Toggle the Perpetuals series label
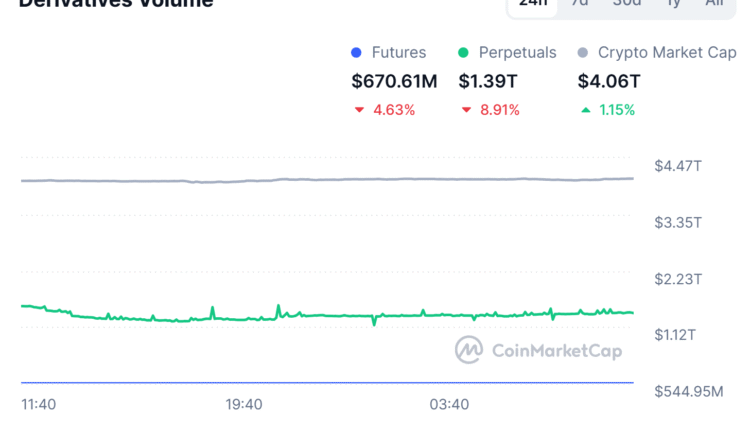Viewport: 750px width, 430px height. [517, 53]
